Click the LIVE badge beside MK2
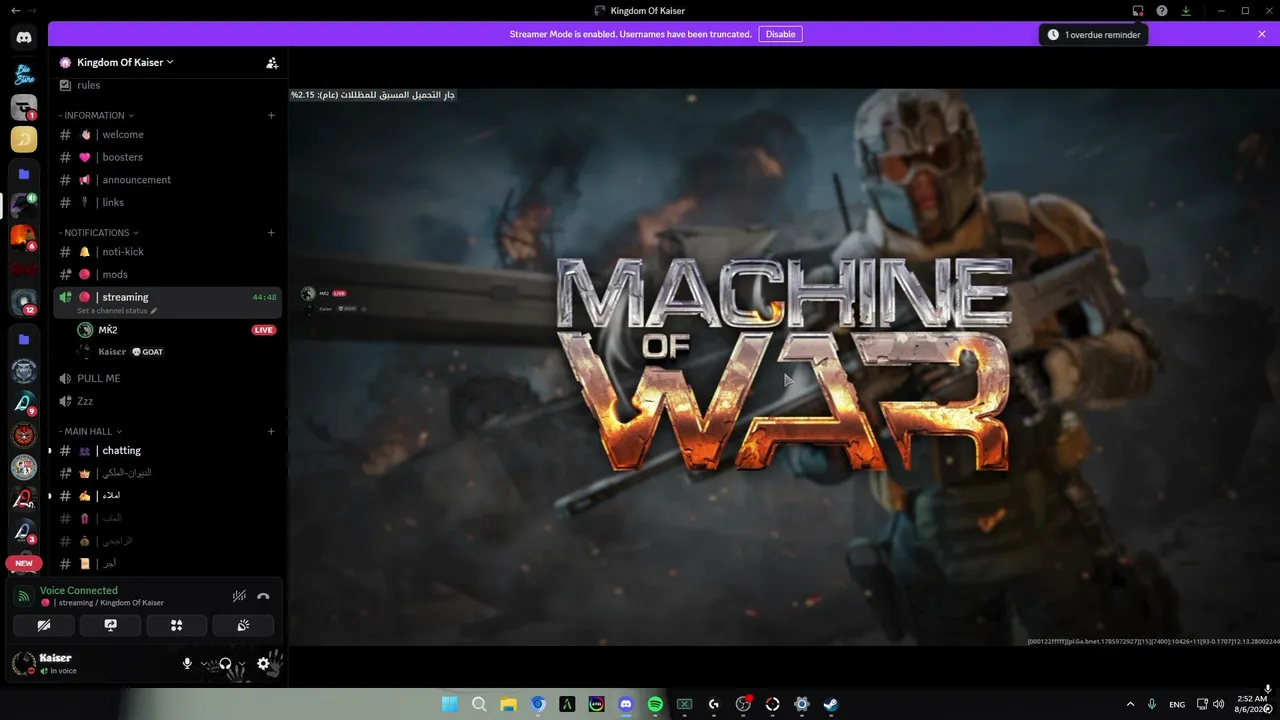The height and width of the screenshot is (720, 1280). tap(264, 330)
